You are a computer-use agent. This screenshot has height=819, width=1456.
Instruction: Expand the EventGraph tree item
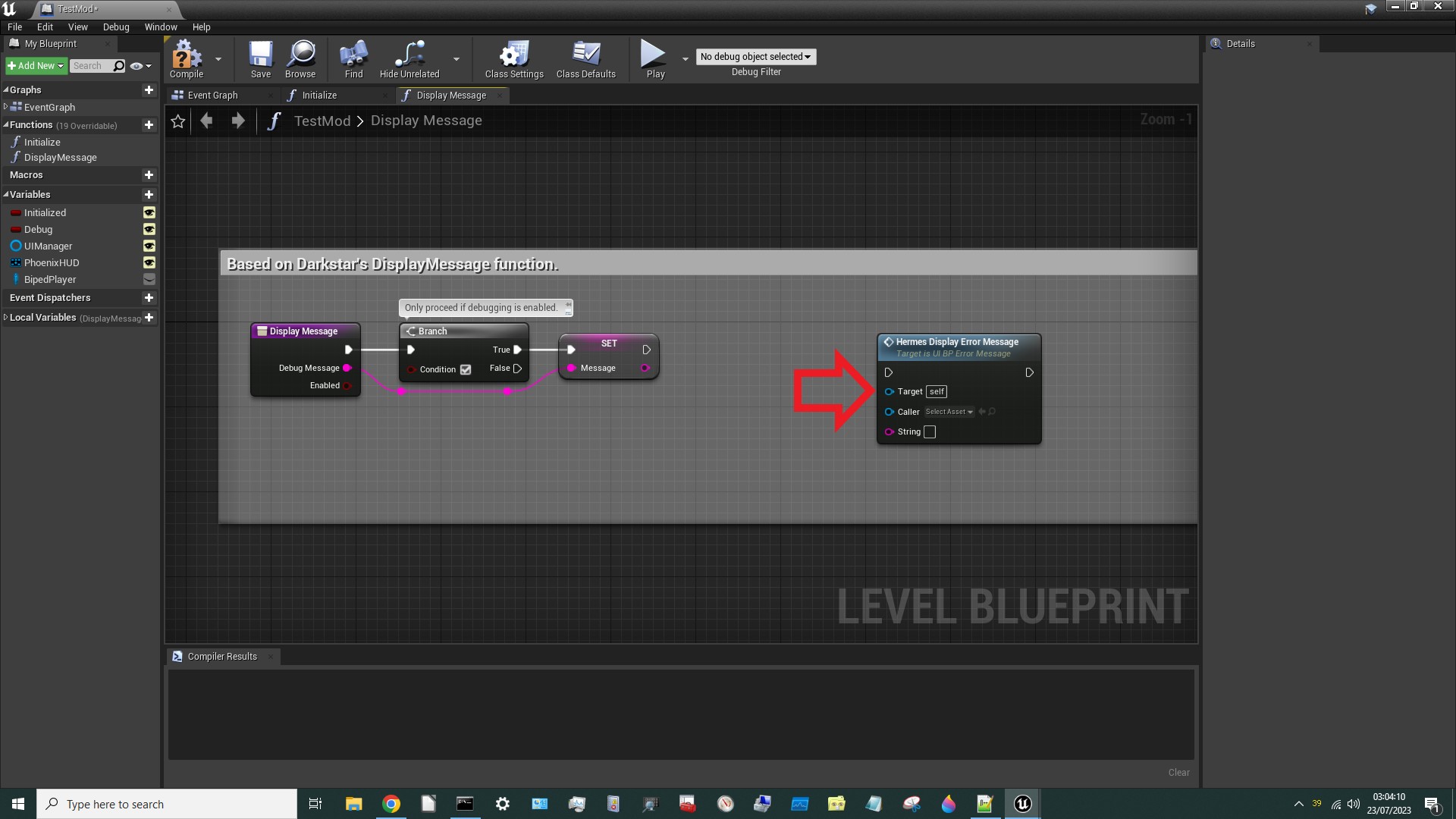pyautogui.click(x=6, y=107)
